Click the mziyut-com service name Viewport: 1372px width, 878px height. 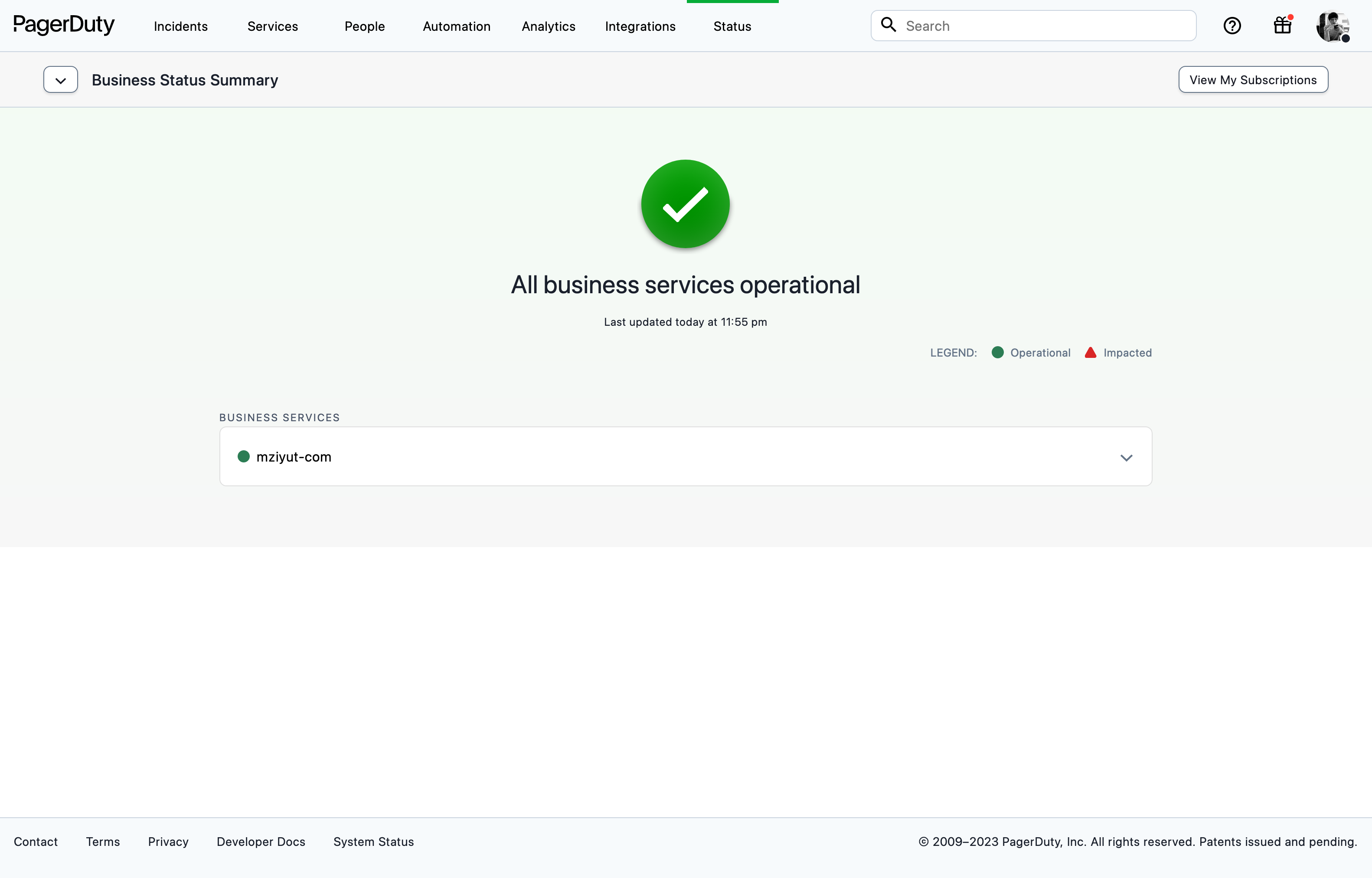point(294,457)
